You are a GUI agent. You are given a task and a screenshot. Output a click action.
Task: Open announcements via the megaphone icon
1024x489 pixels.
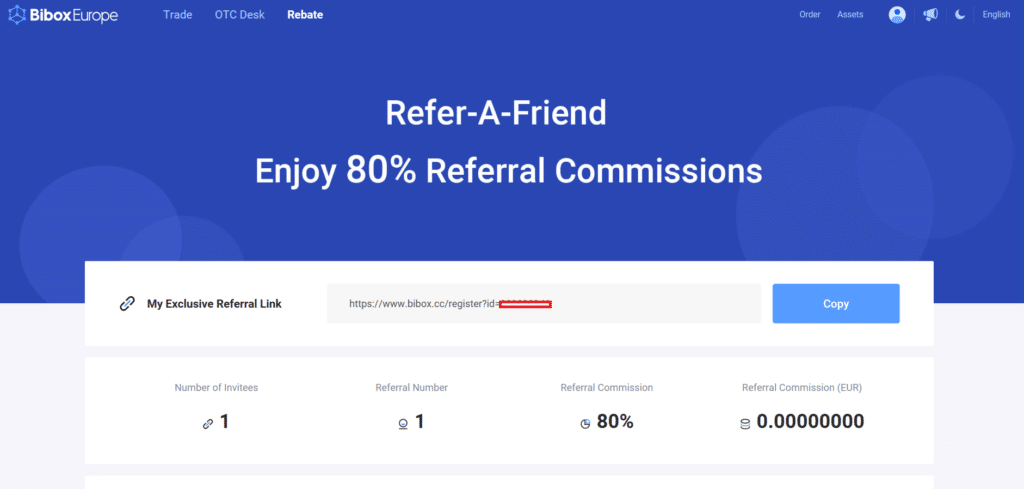930,15
